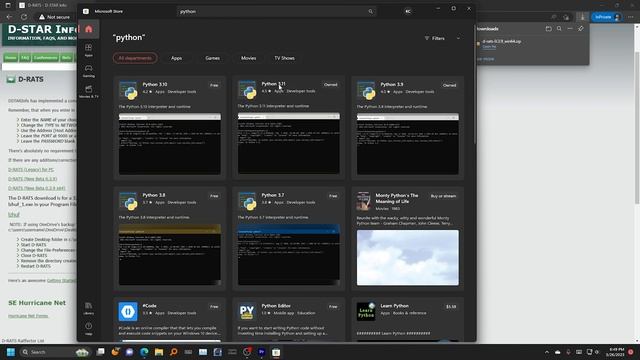The image size is (640, 360).
Task: Click Microsoft Store vertical scrollbar
Action: tap(474, 85)
